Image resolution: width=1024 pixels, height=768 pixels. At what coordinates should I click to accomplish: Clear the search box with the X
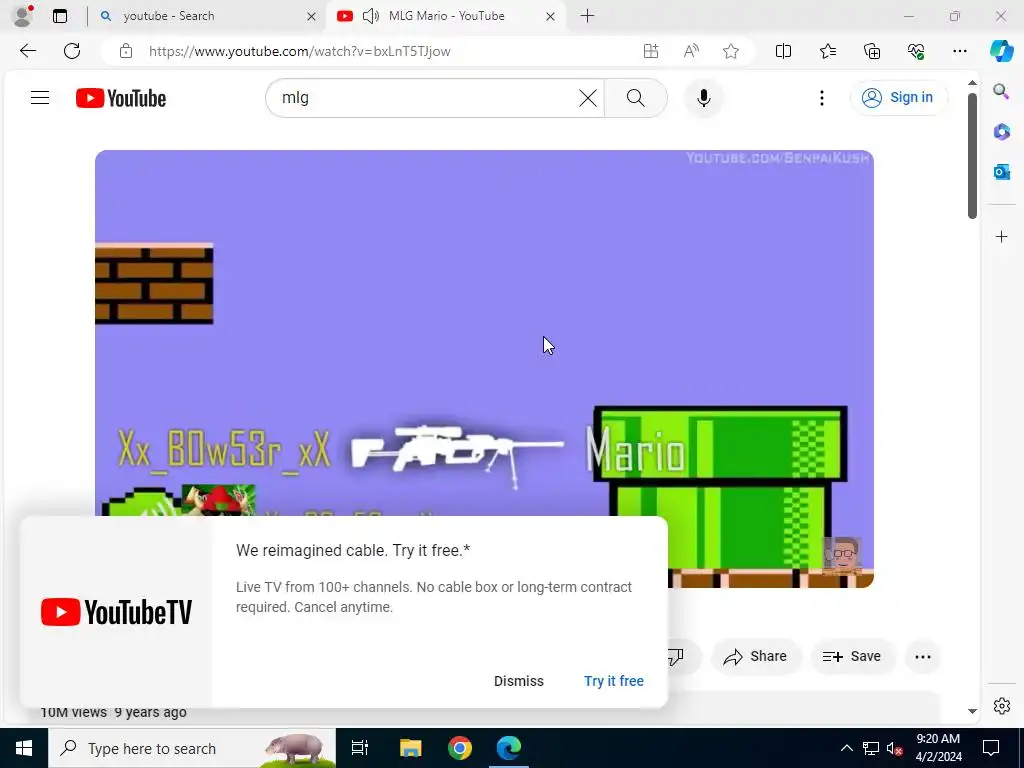[x=587, y=98]
